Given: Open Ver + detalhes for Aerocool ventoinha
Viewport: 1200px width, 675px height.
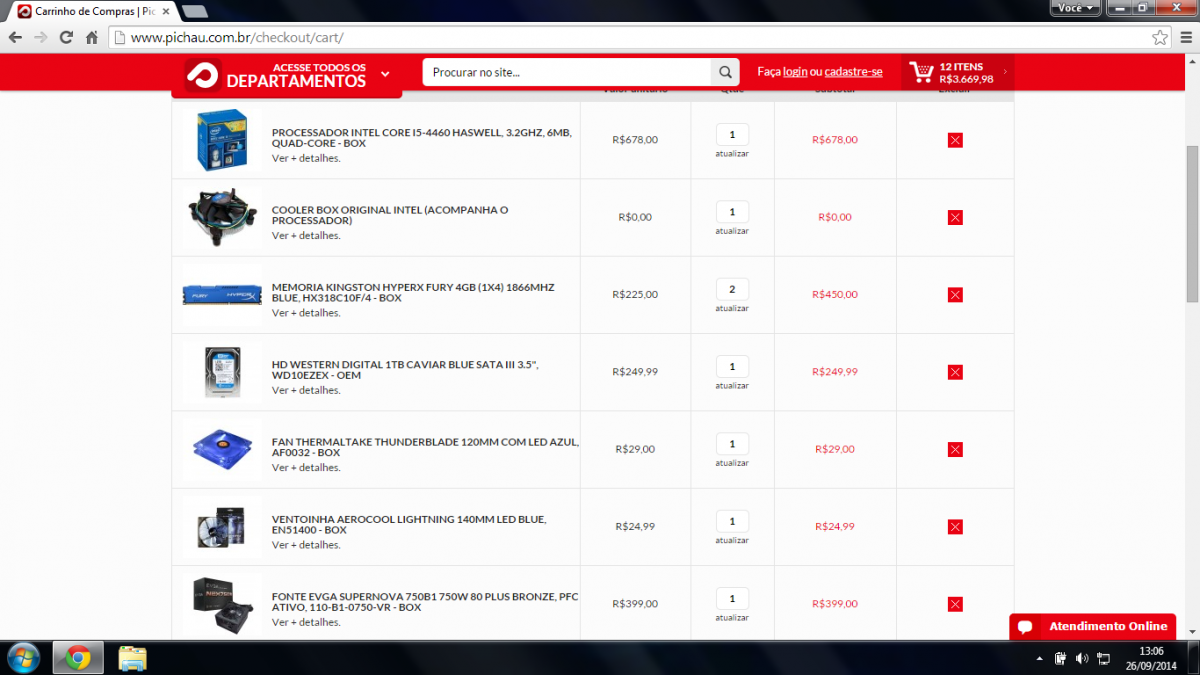Looking at the screenshot, I should tap(306, 545).
